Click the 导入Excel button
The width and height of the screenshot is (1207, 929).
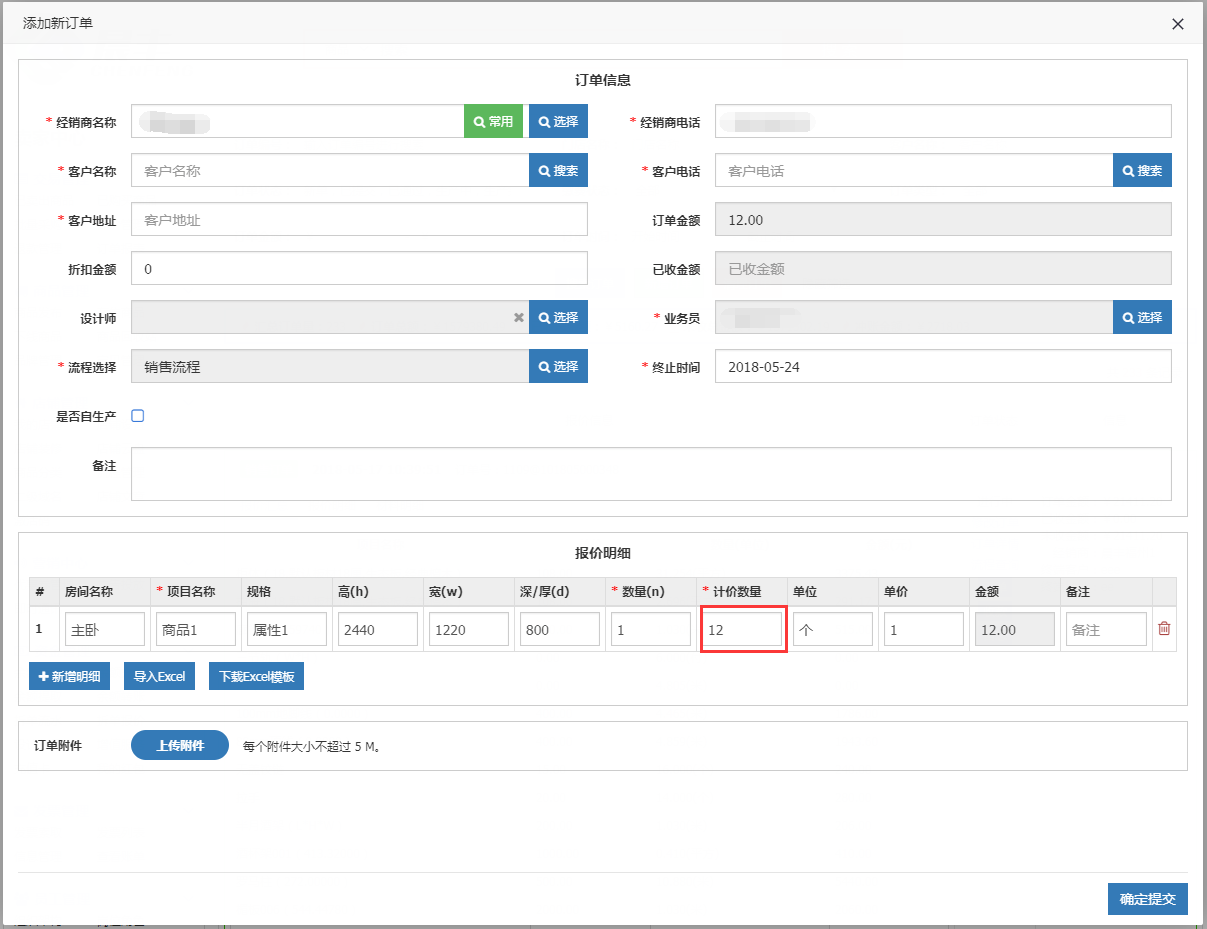click(159, 676)
